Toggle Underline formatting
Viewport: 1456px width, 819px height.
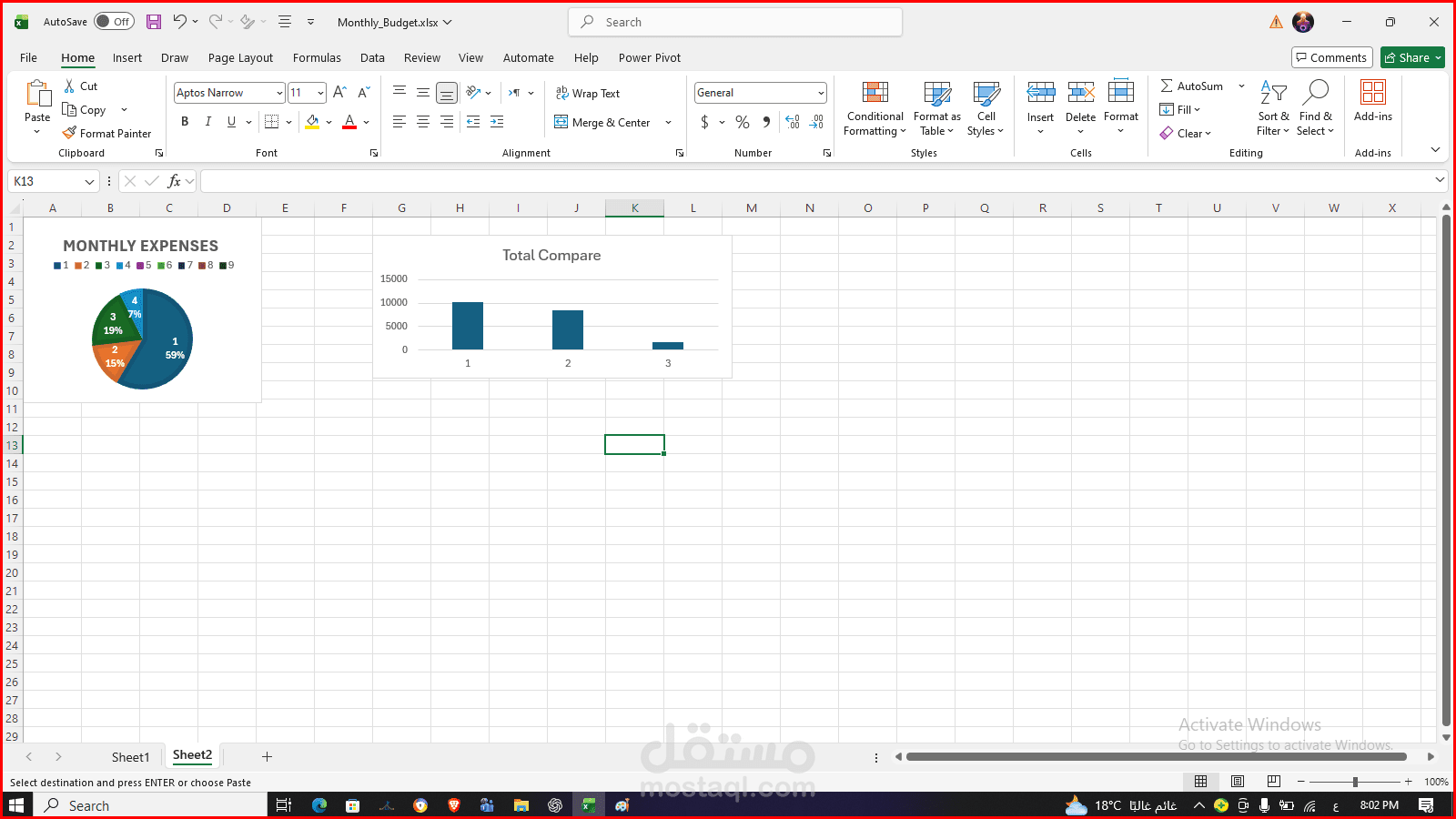click(x=231, y=121)
